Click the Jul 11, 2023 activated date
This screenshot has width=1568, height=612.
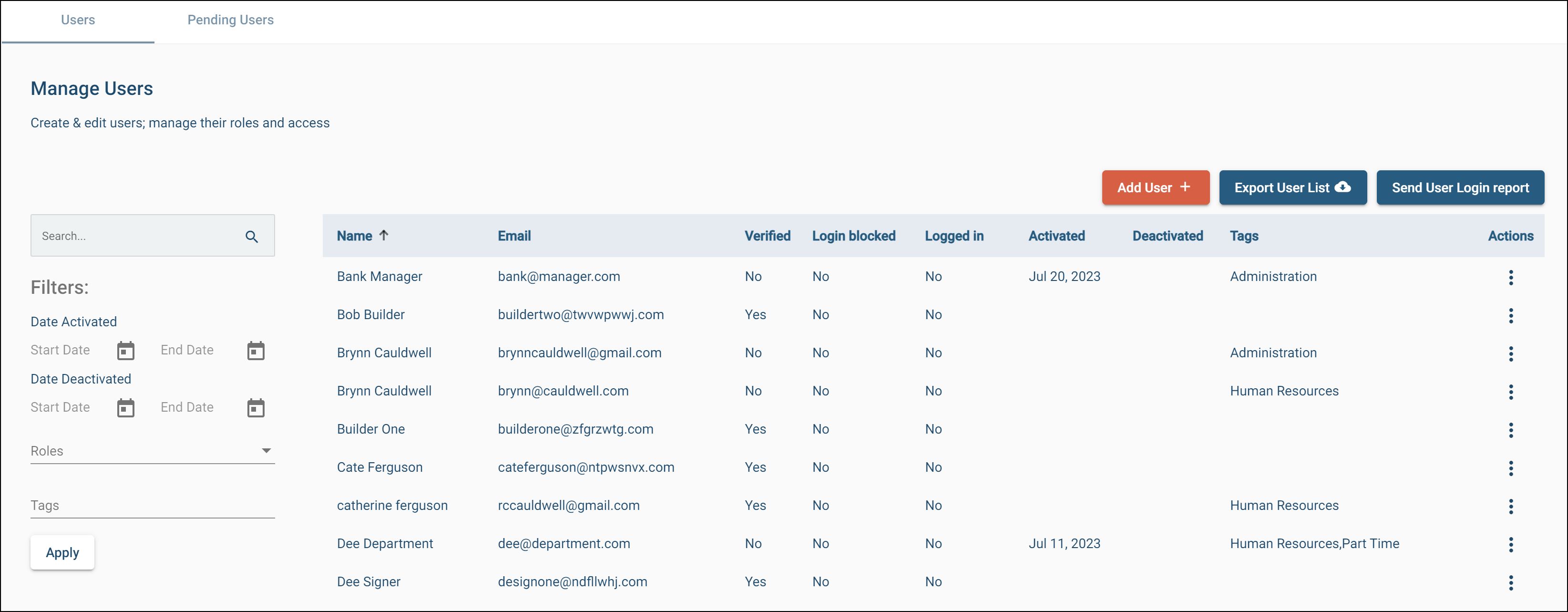(x=1064, y=544)
